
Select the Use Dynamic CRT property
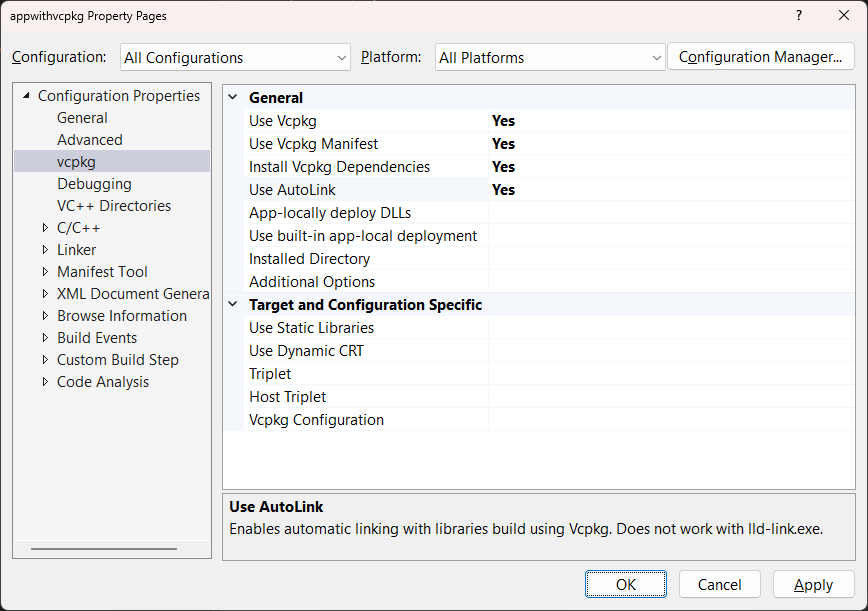point(306,351)
